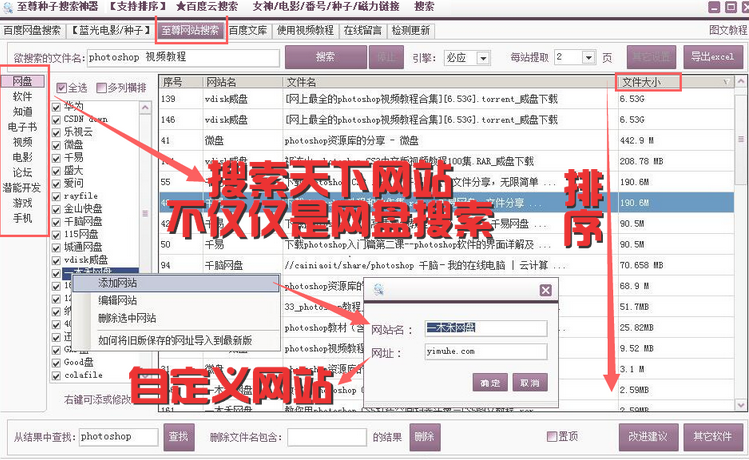
Task: Open the 在线留言 tab
Action: coord(363,31)
